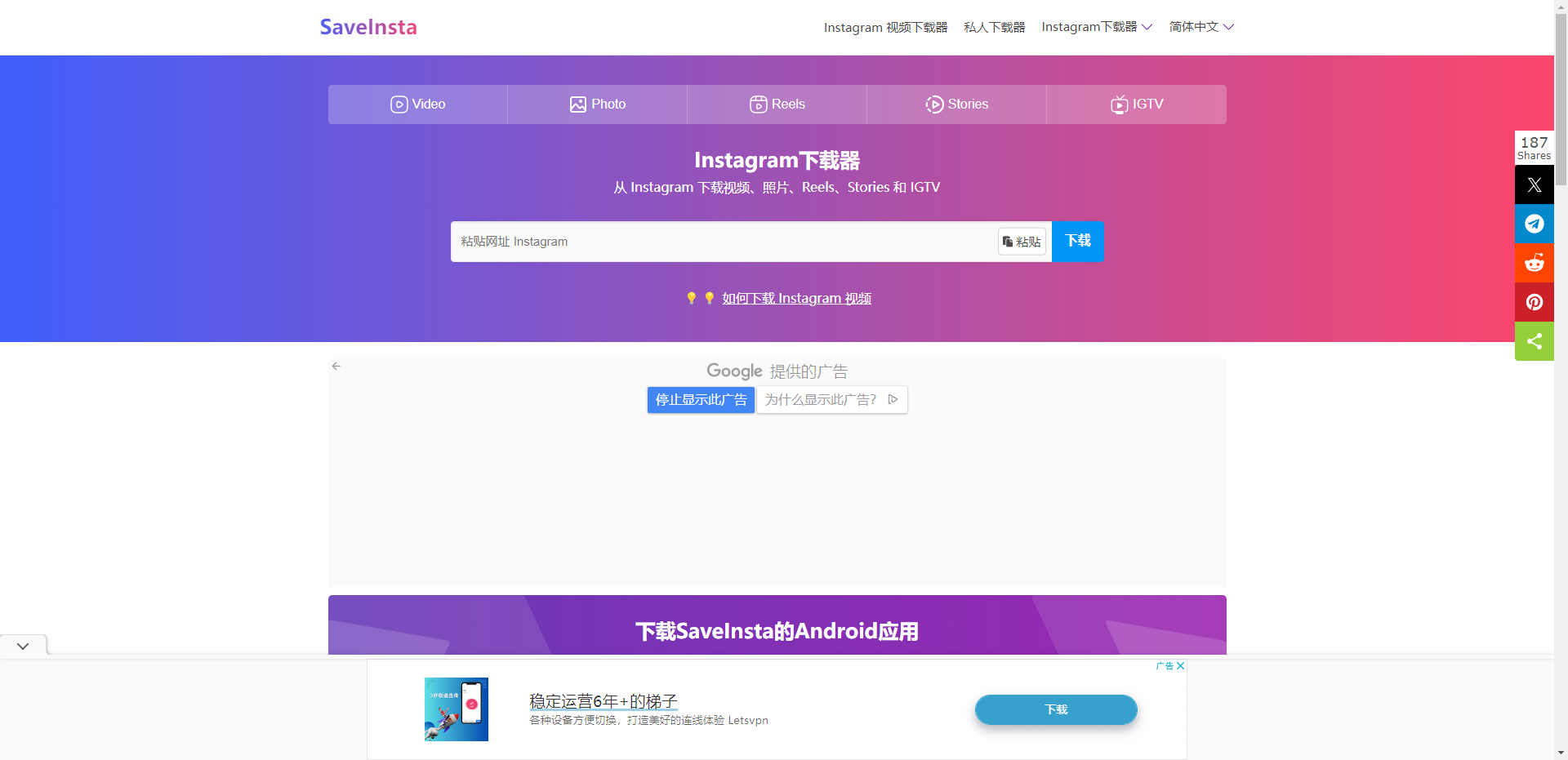
Task: Expand the Instagram下载器 dropdown menu
Action: coord(1096,27)
